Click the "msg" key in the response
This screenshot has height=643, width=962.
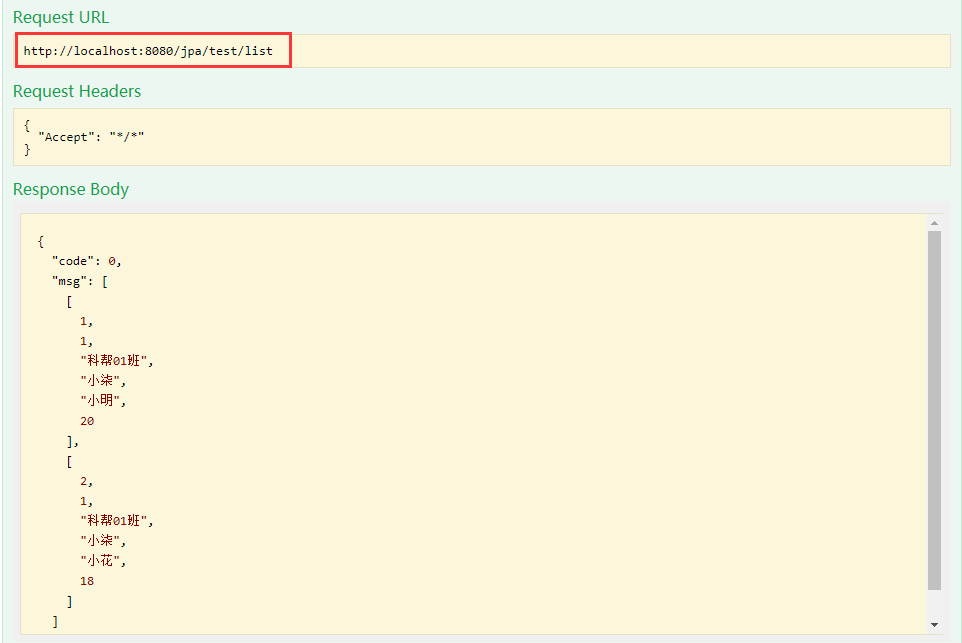(69, 280)
